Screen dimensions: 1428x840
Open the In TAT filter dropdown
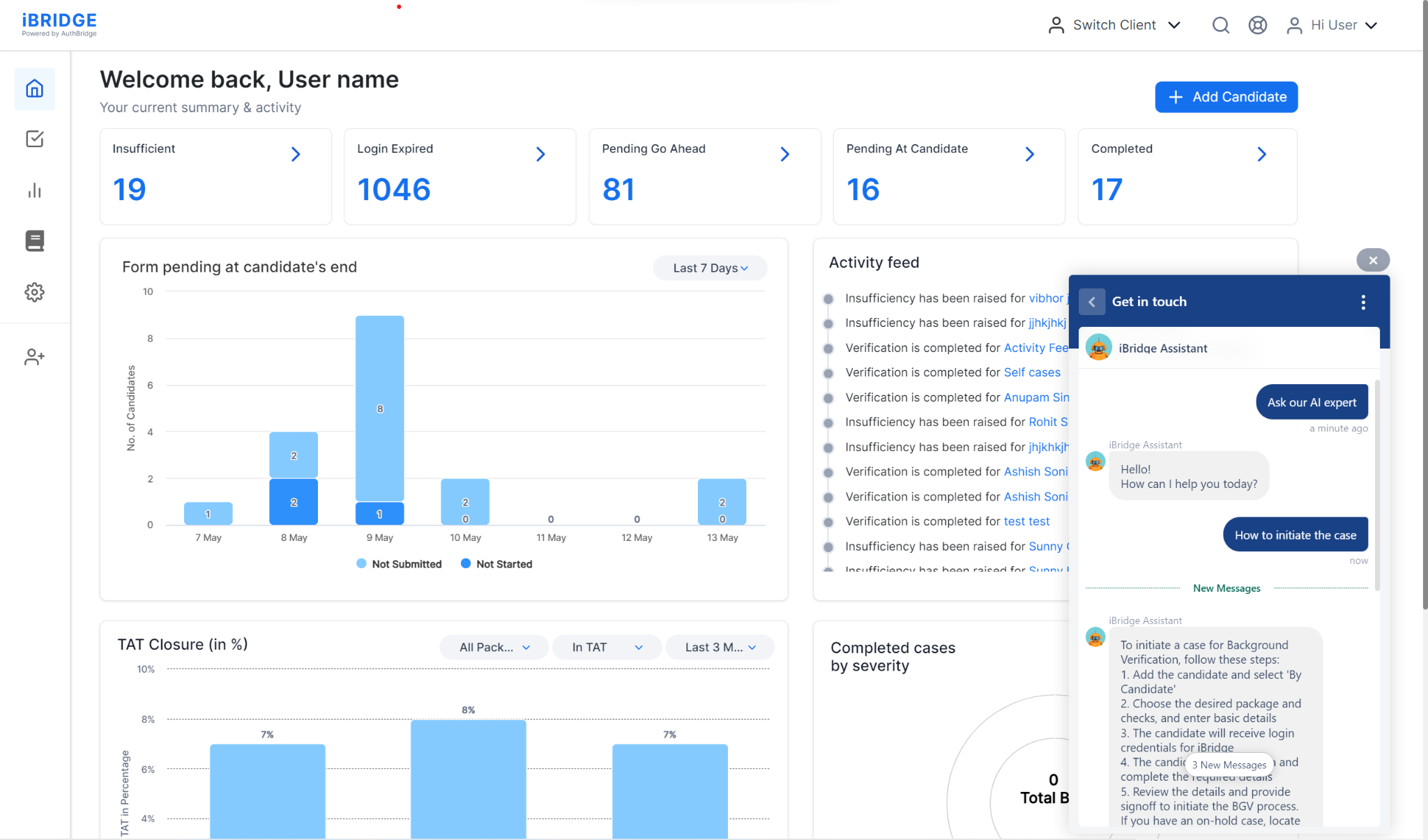coord(607,647)
